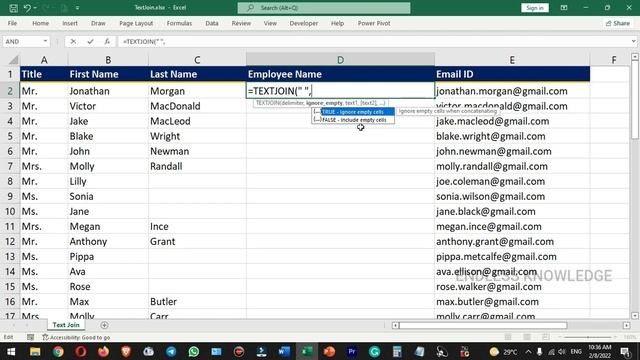Screen dimensions: 640x360
Task: Open the Review ribbon tab
Action: tap(241, 23)
